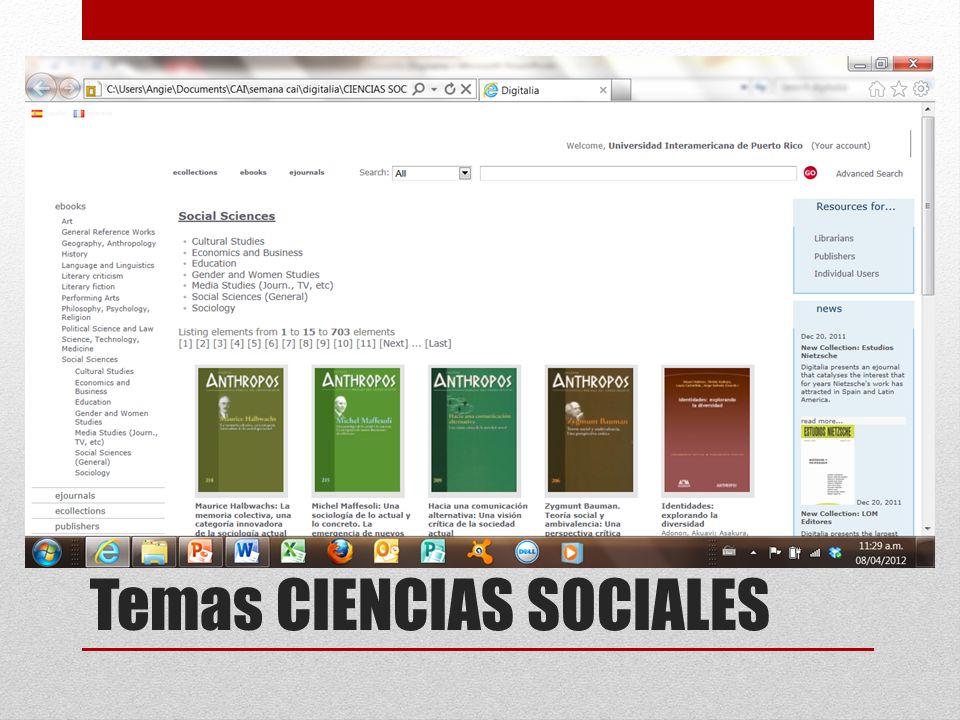The width and height of the screenshot is (960, 720).
Task: Click the browser Back arrow button
Action: click(x=40, y=89)
